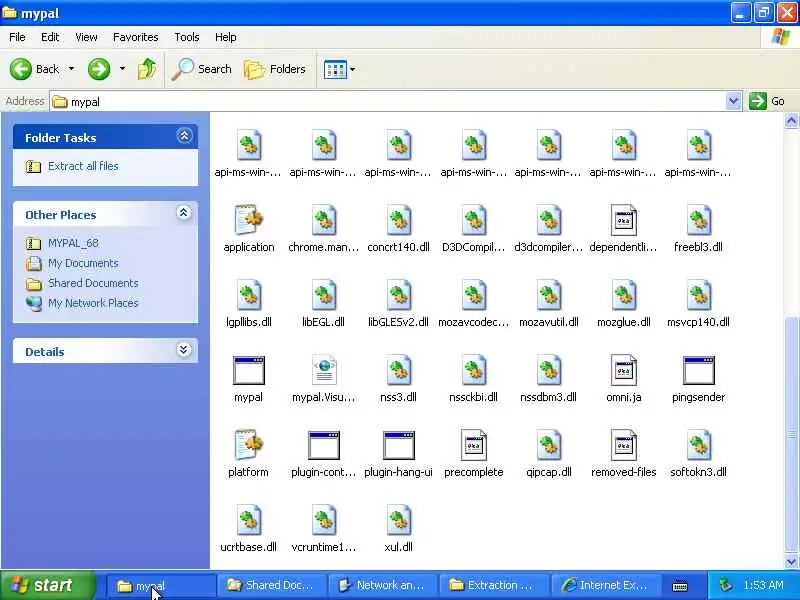Click the Search toolbar button
800x600 pixels.
point(202,69)
